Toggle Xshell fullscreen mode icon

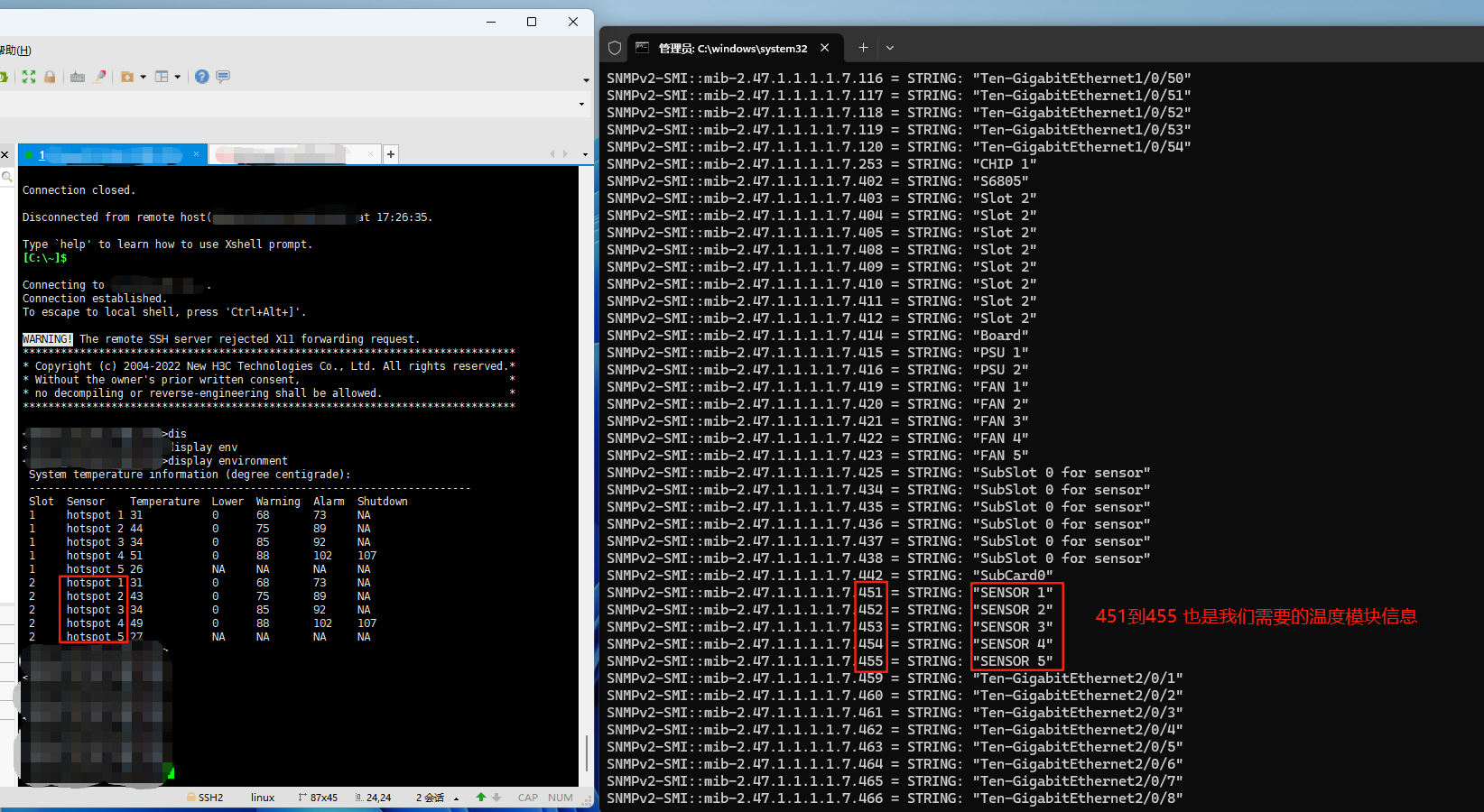point(29,77)
